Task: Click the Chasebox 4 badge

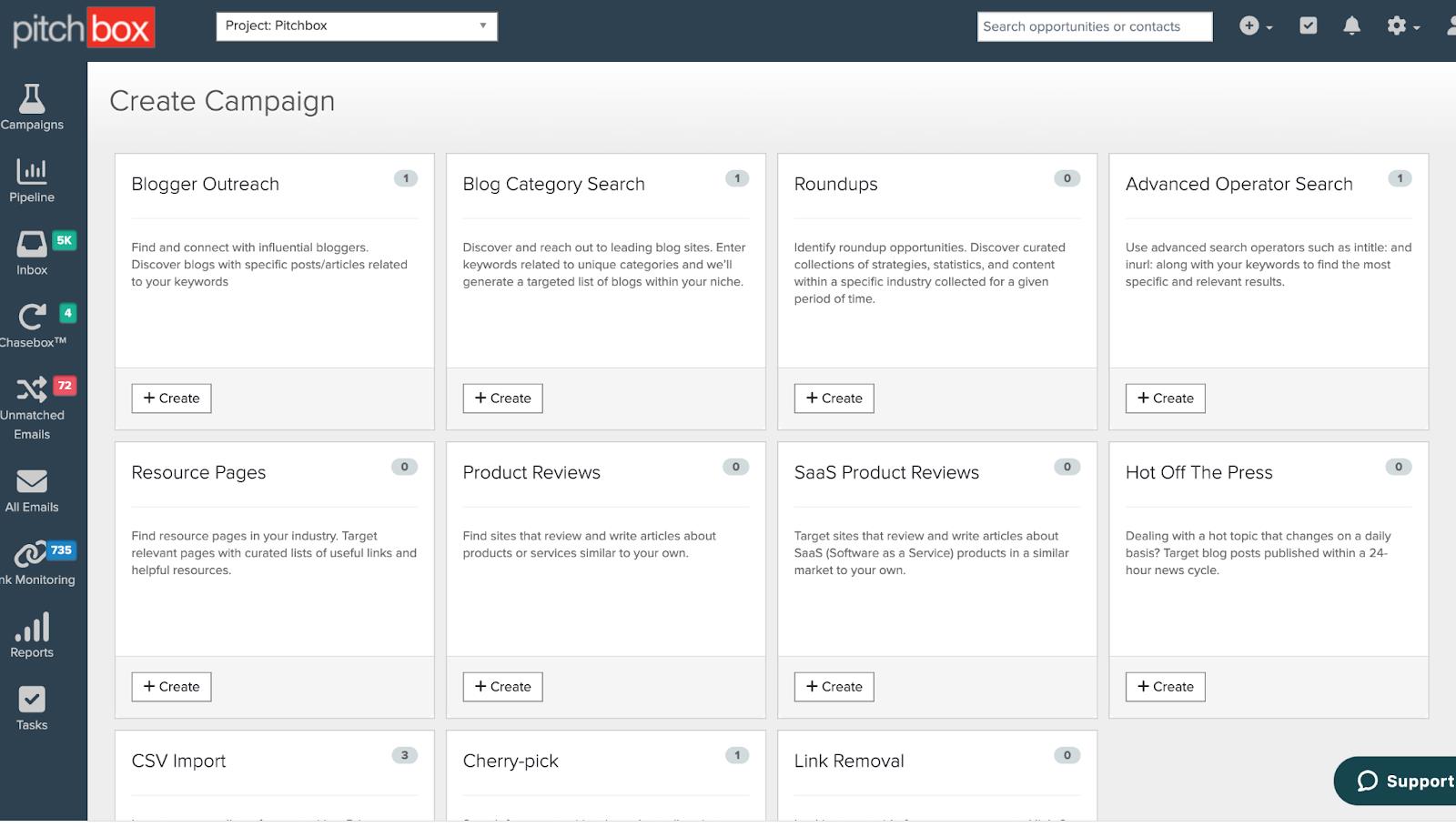Action: (67, 313)
